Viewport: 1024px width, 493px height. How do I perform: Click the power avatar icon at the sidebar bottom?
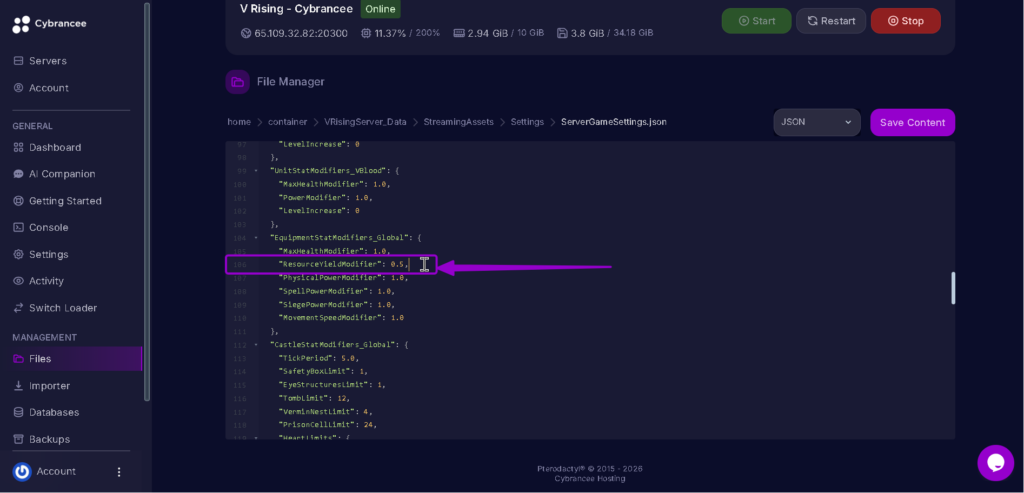coord(22,471)
